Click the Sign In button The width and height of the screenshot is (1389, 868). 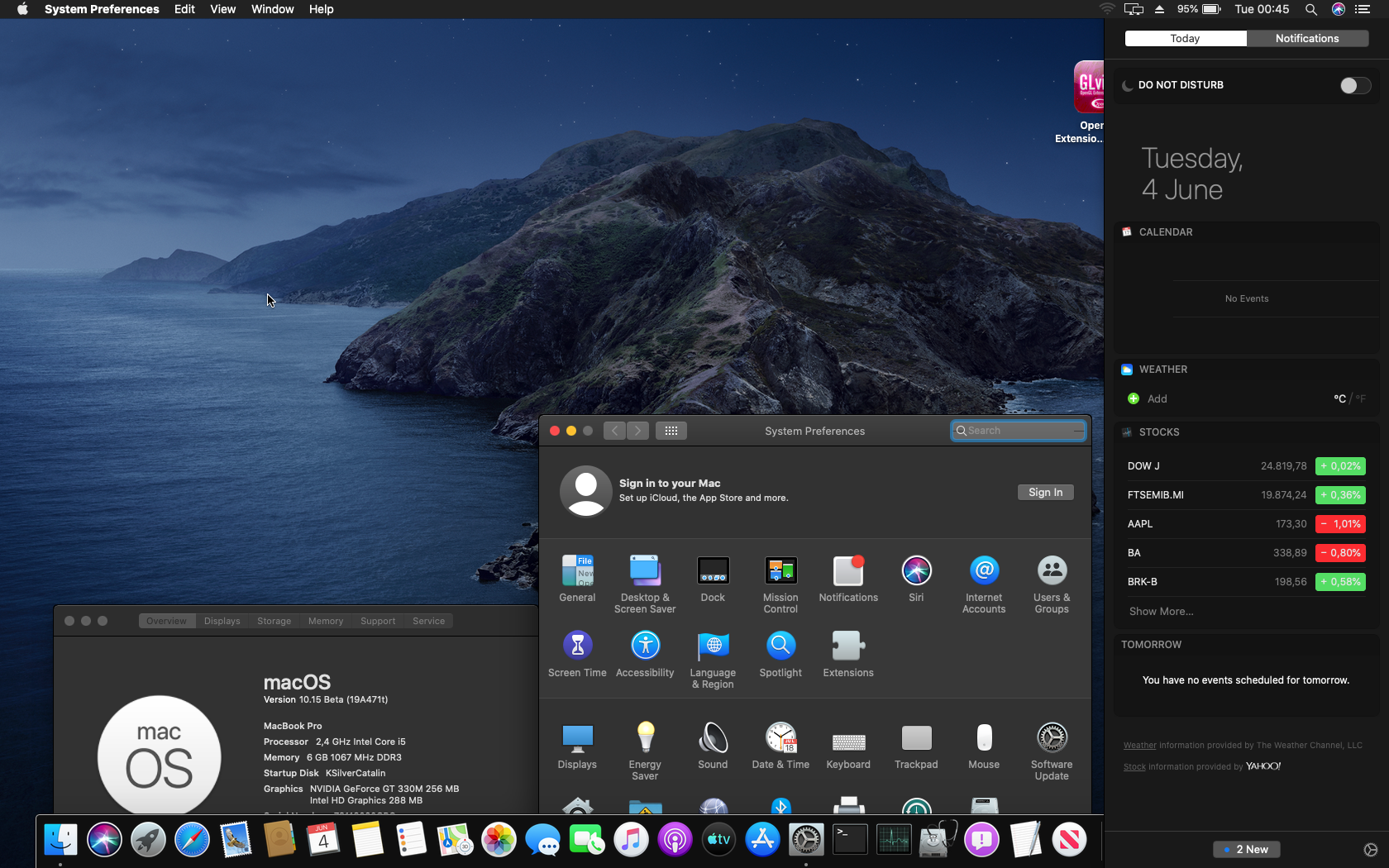tap(1045, 492)
